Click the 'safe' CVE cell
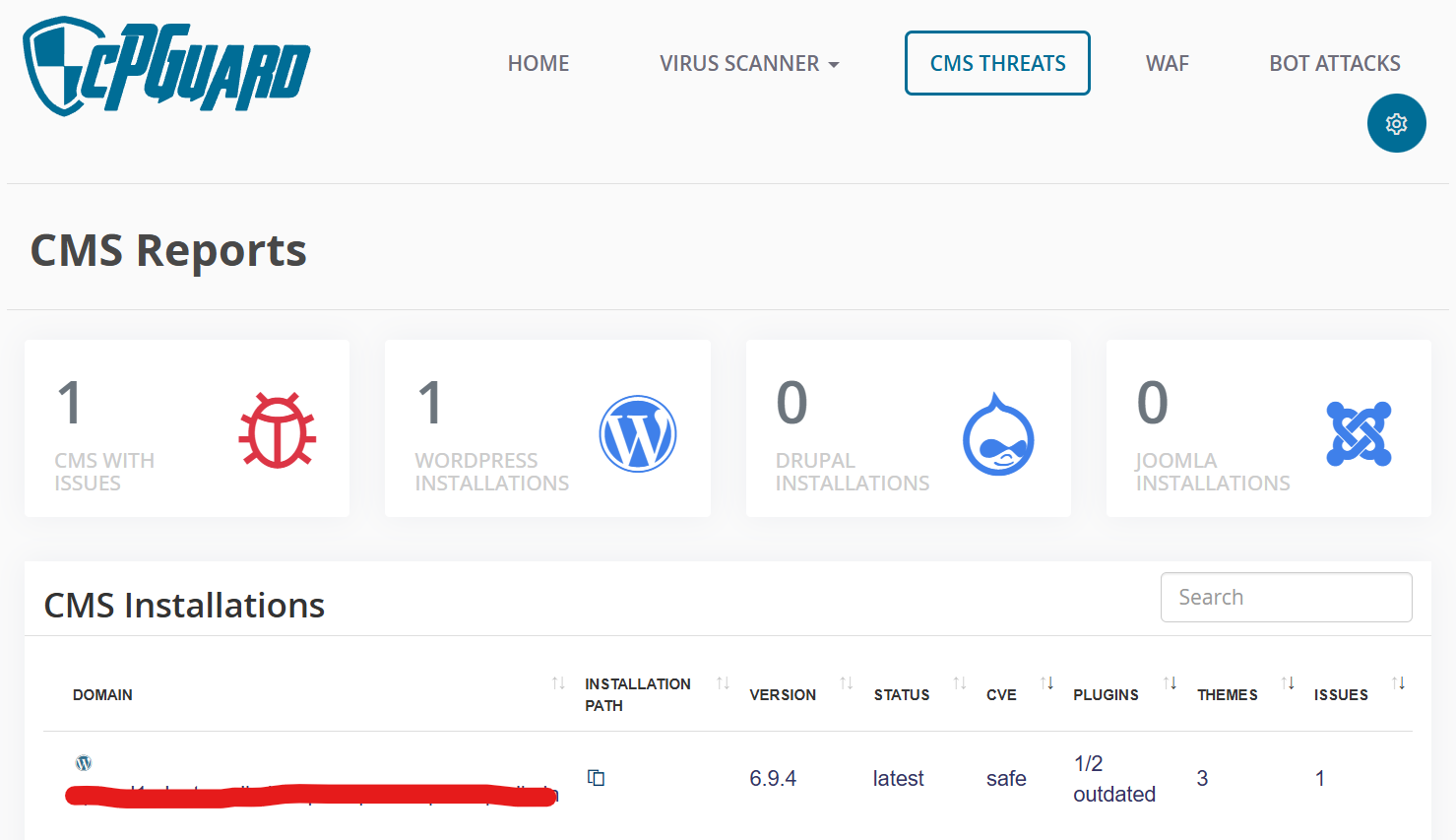The width and height of the screenshot is (1456, 840). tap(1006, 778)
